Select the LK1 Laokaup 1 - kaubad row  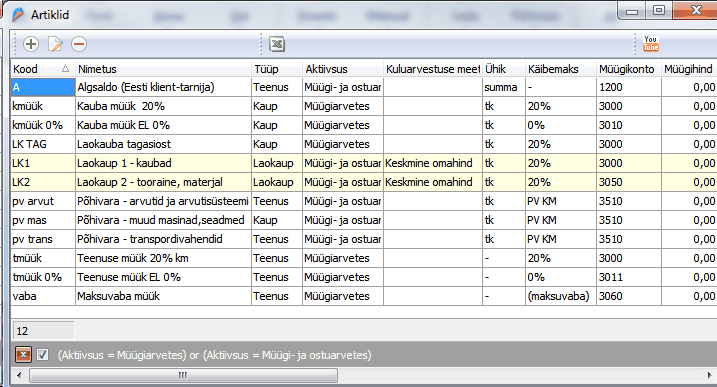[364, 163]
